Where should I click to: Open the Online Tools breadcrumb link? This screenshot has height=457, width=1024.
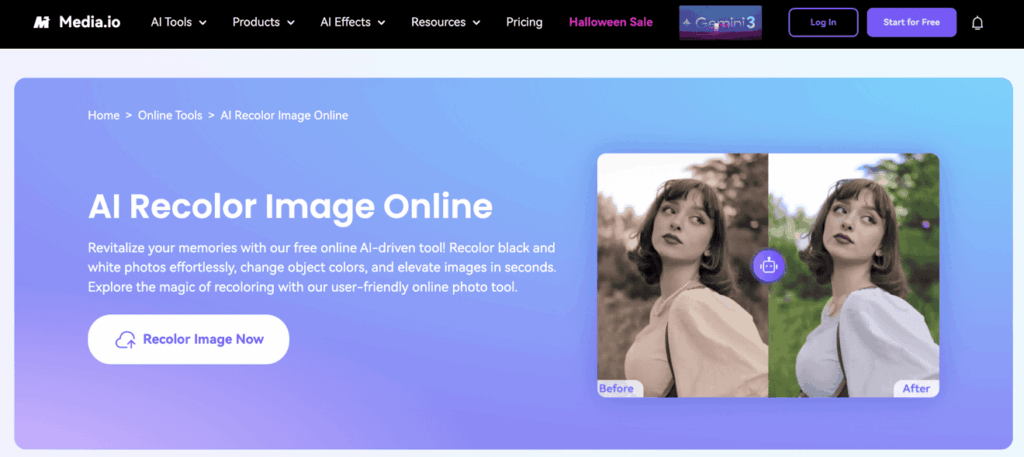pos(170,115)
